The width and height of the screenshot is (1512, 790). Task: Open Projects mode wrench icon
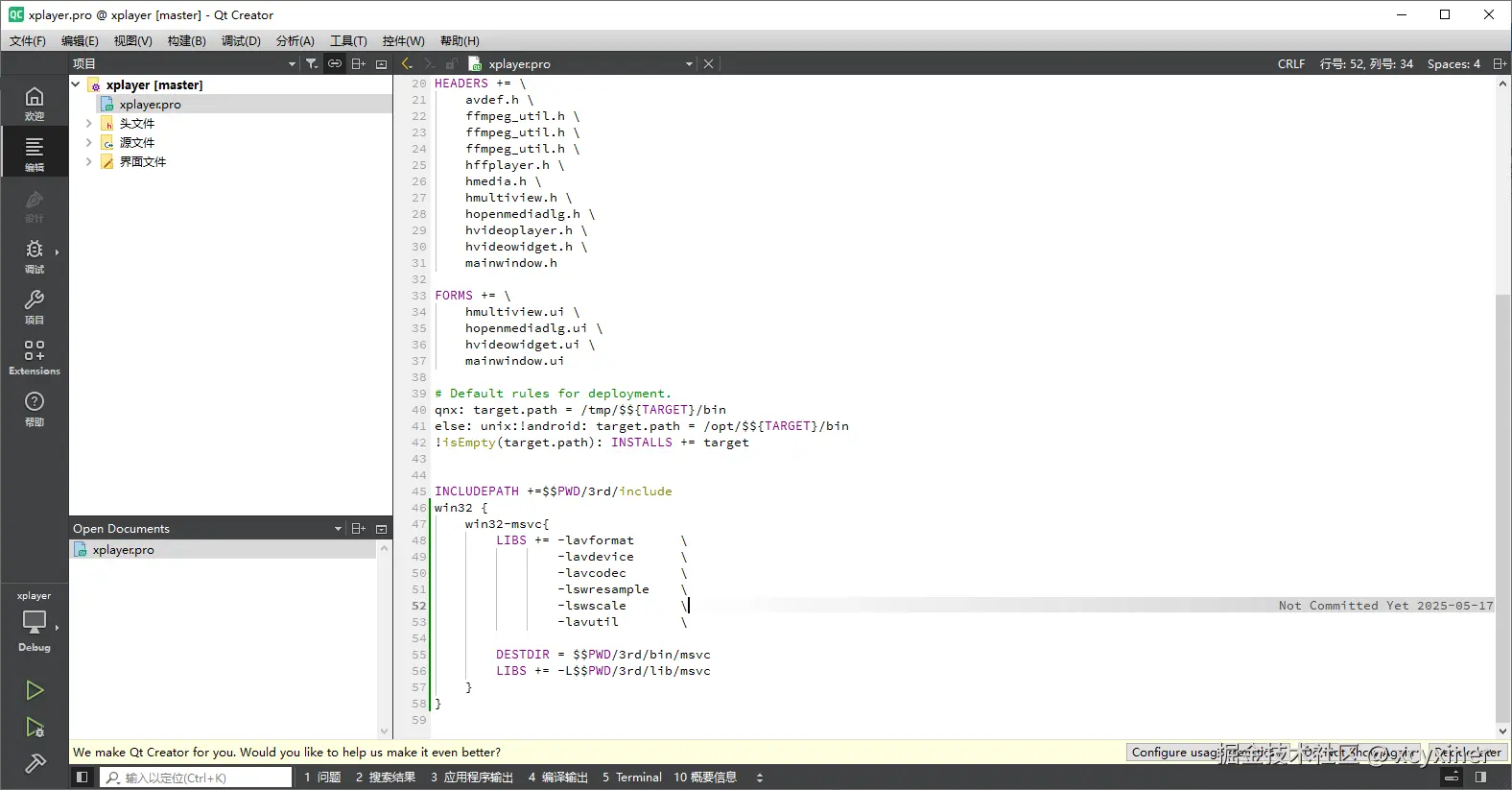click(x=35, y=306)
